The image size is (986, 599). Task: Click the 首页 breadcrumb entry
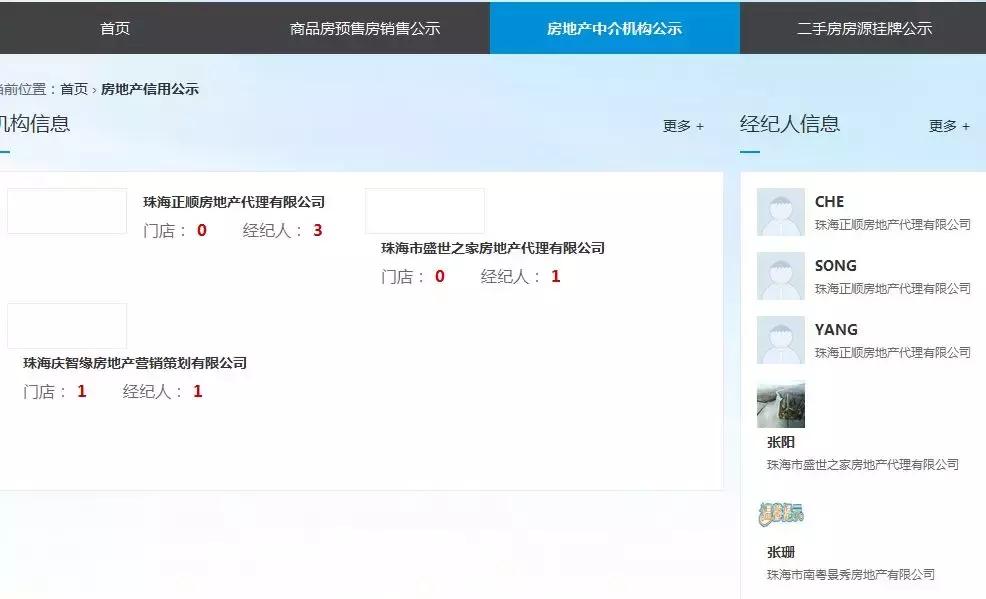click(76, 88)
